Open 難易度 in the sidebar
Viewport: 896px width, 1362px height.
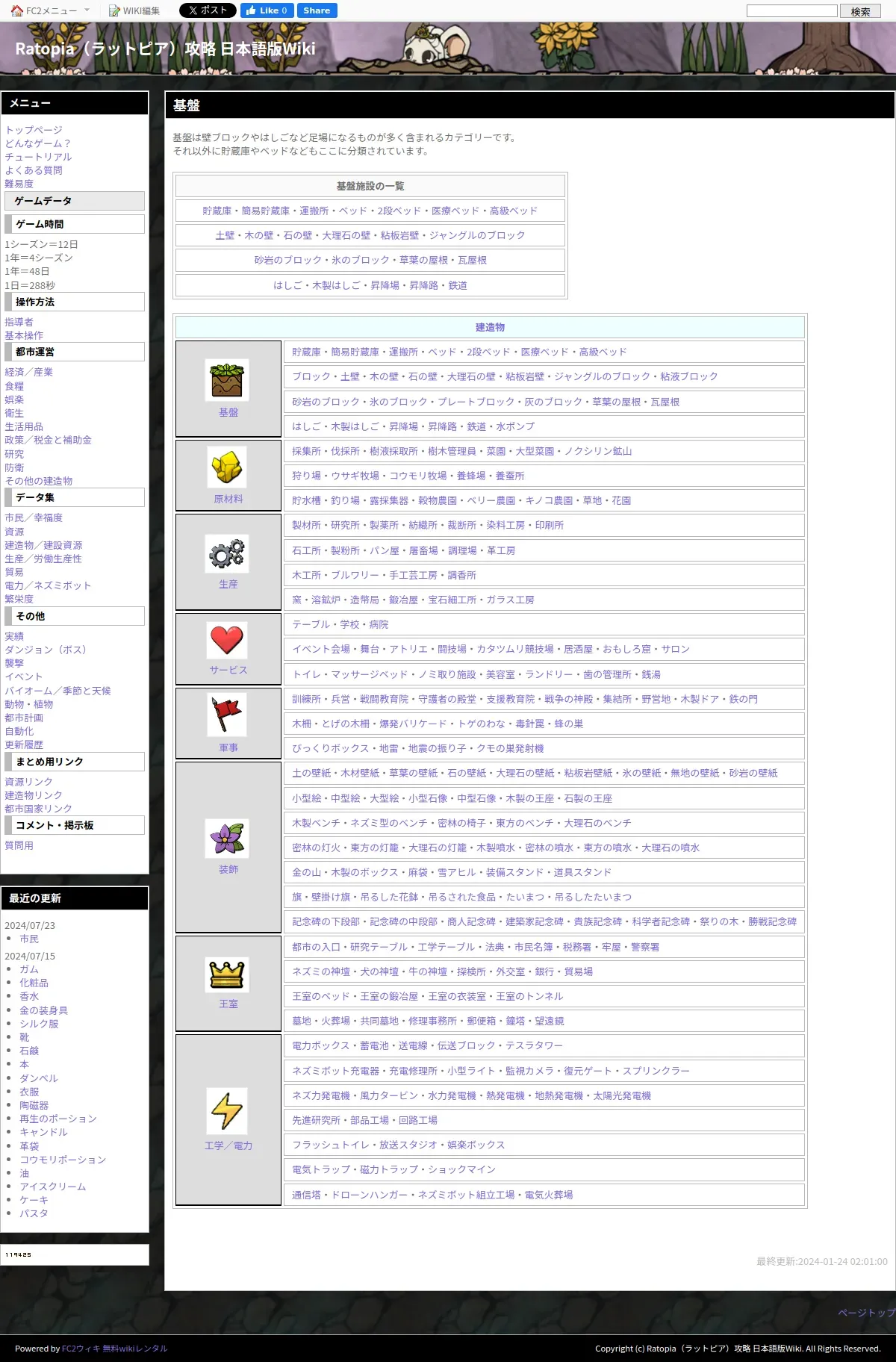(19, 184)
